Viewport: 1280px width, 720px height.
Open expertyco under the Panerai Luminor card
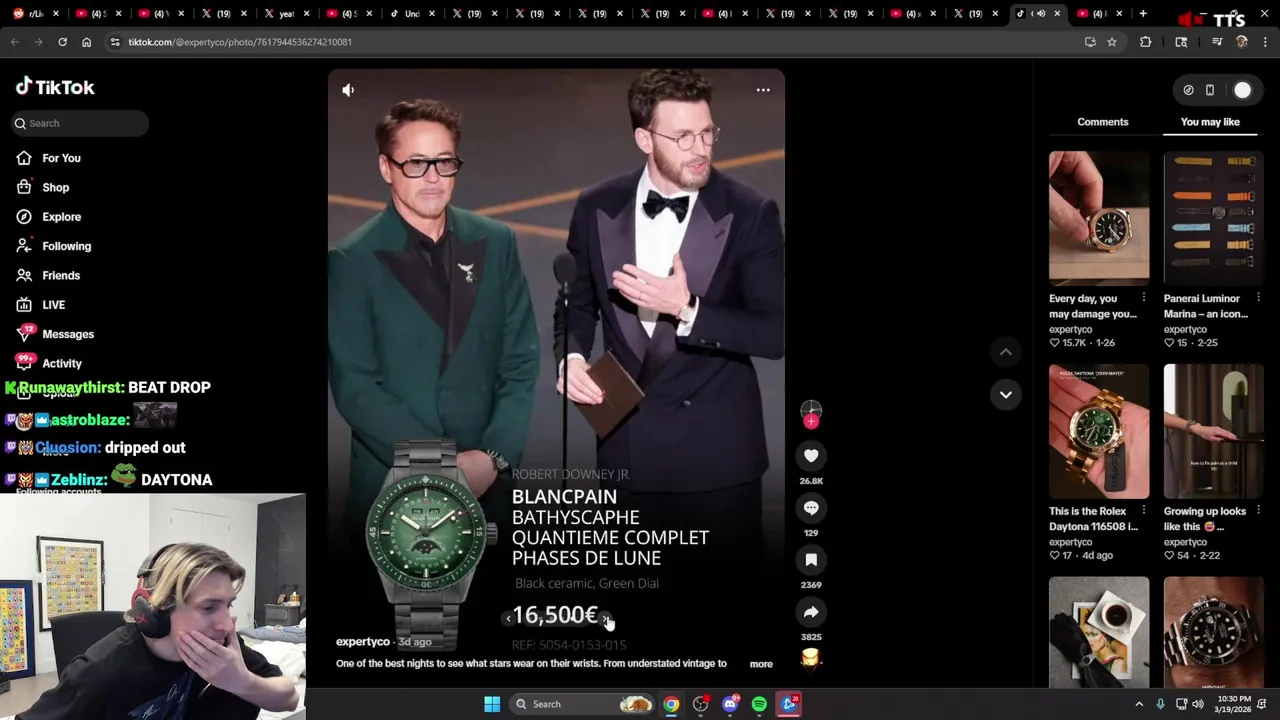click(x=1185, y=329)
